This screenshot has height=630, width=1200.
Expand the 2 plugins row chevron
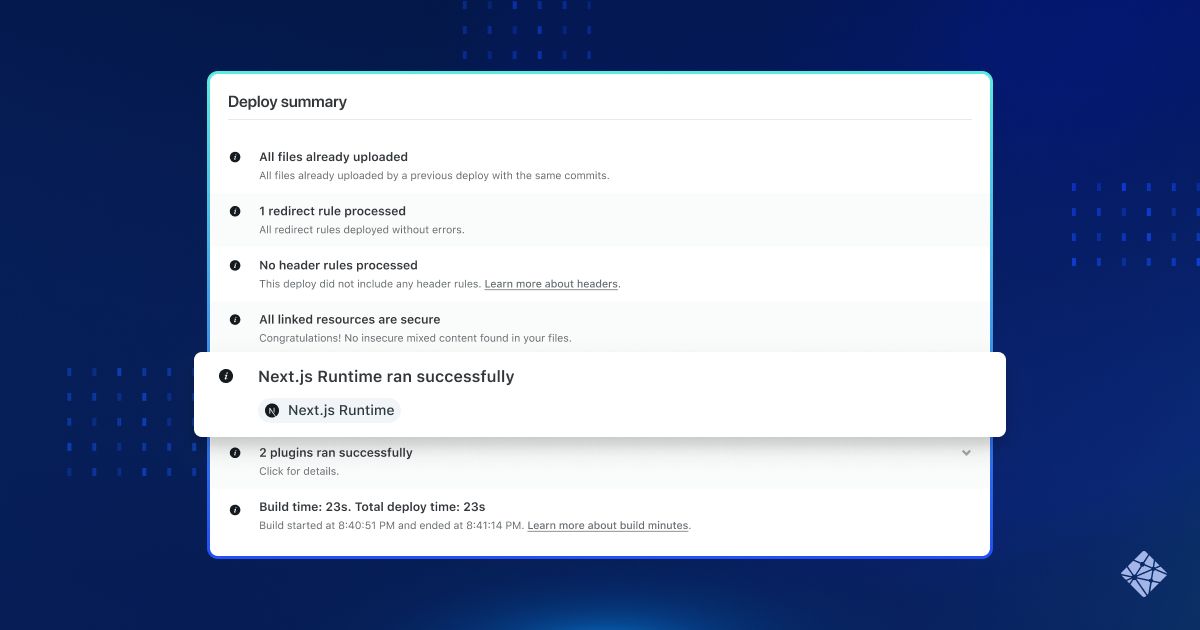tap(966, 453)
